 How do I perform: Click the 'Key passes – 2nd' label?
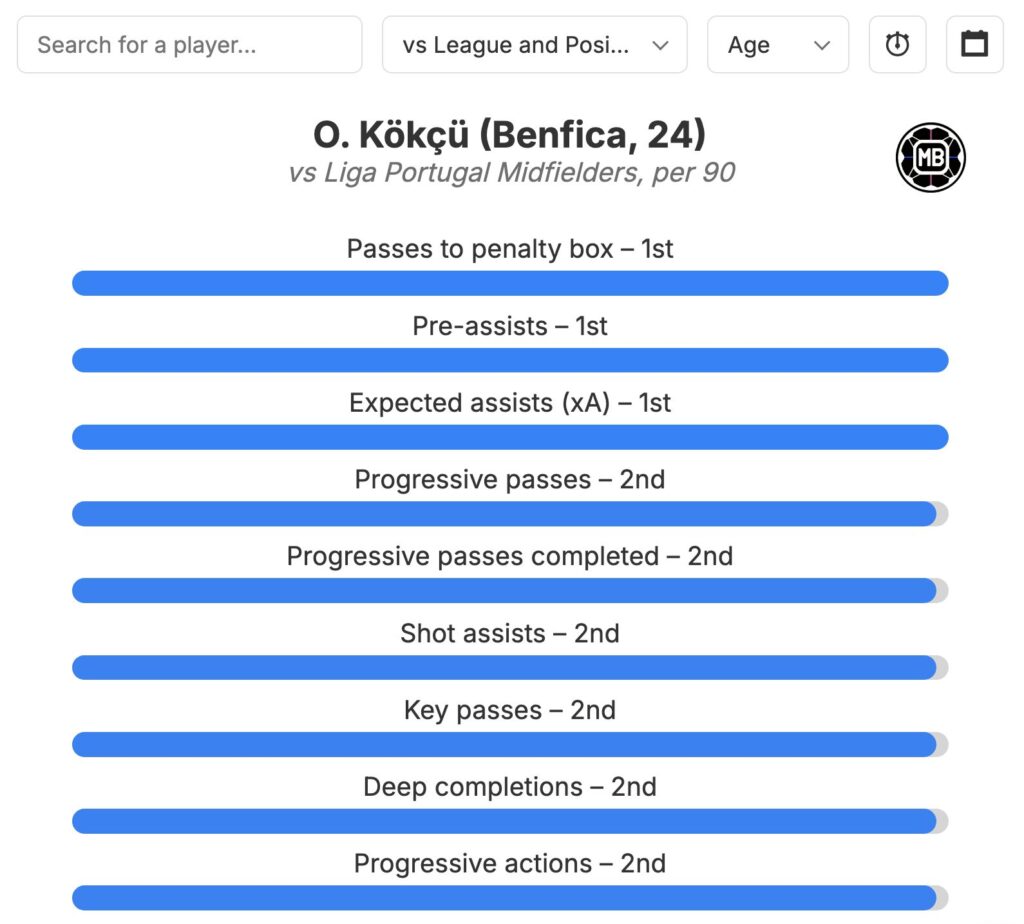point(510,710)
